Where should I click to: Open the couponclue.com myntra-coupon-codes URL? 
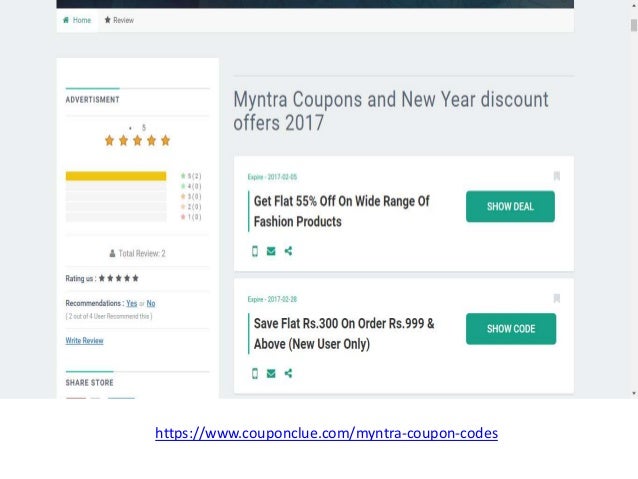(326, 433)
